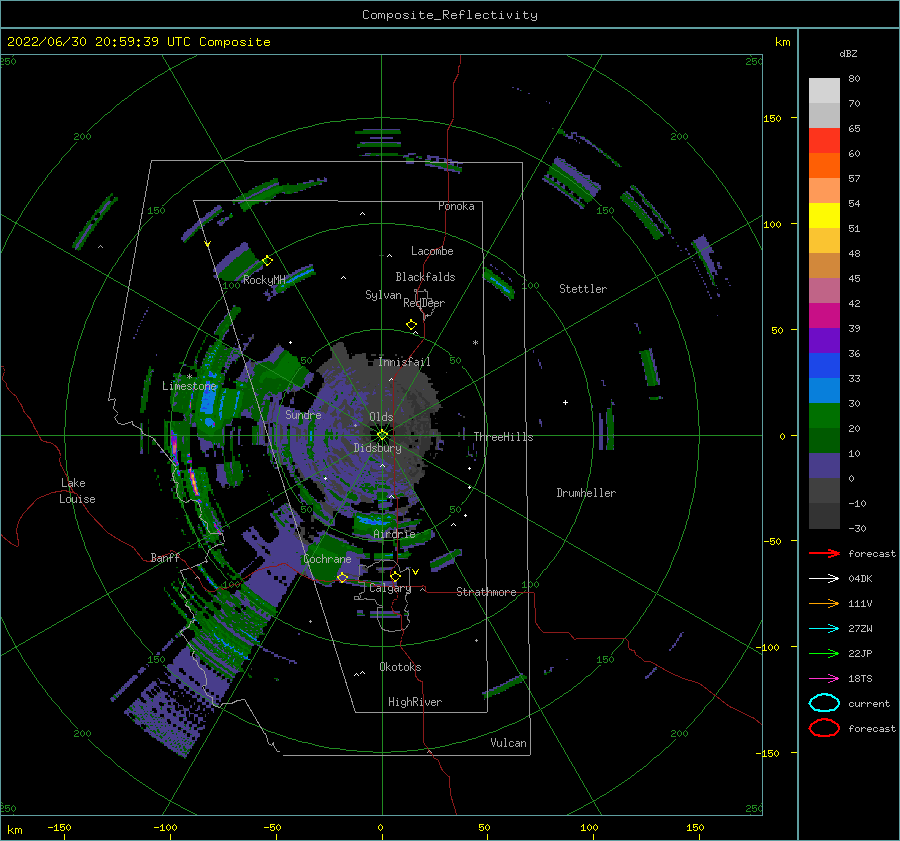Click the Banff label
900x841 pixels.
165,557
